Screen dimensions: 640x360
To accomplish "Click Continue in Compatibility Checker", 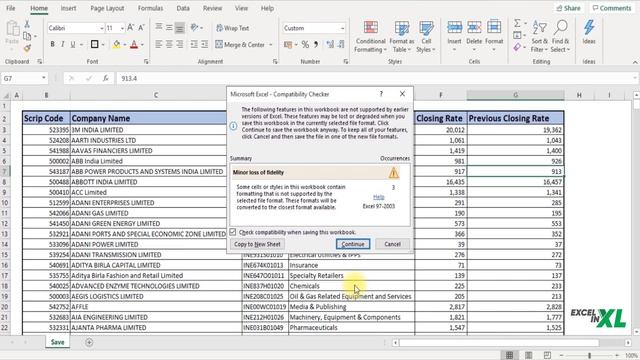I will point(353,244).
